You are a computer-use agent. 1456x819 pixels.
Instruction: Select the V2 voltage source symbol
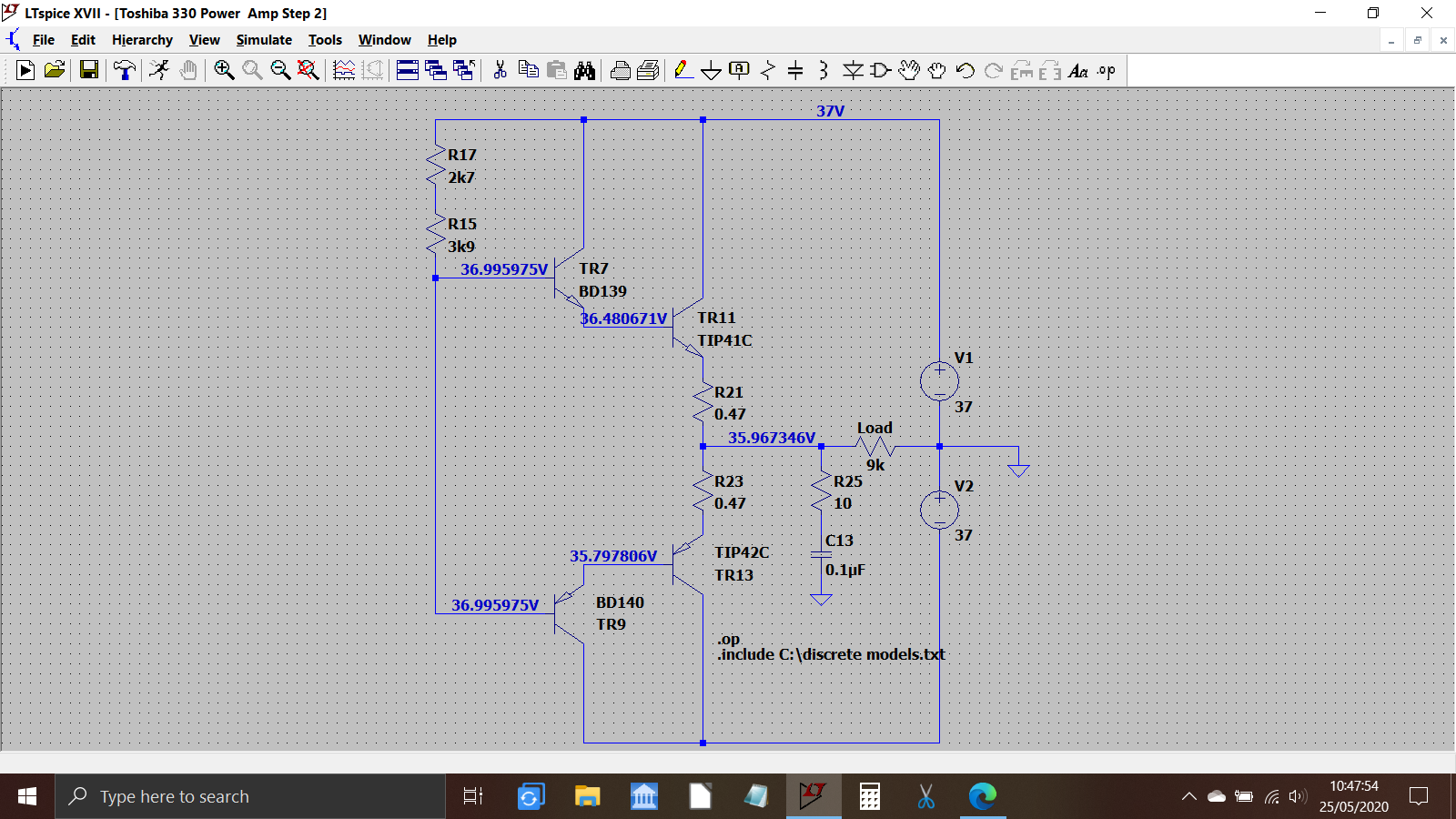[x=939, y=510]
